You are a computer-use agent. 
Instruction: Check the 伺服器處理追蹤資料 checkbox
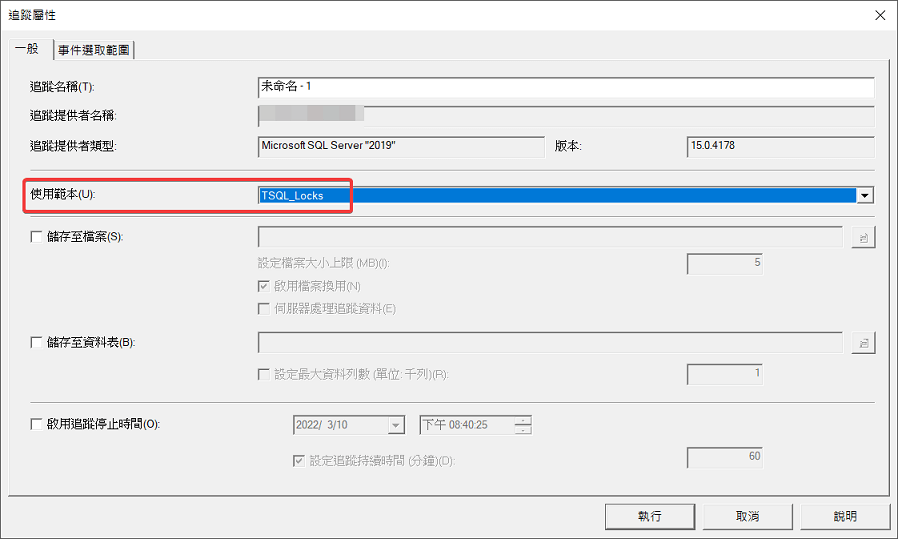265,309
